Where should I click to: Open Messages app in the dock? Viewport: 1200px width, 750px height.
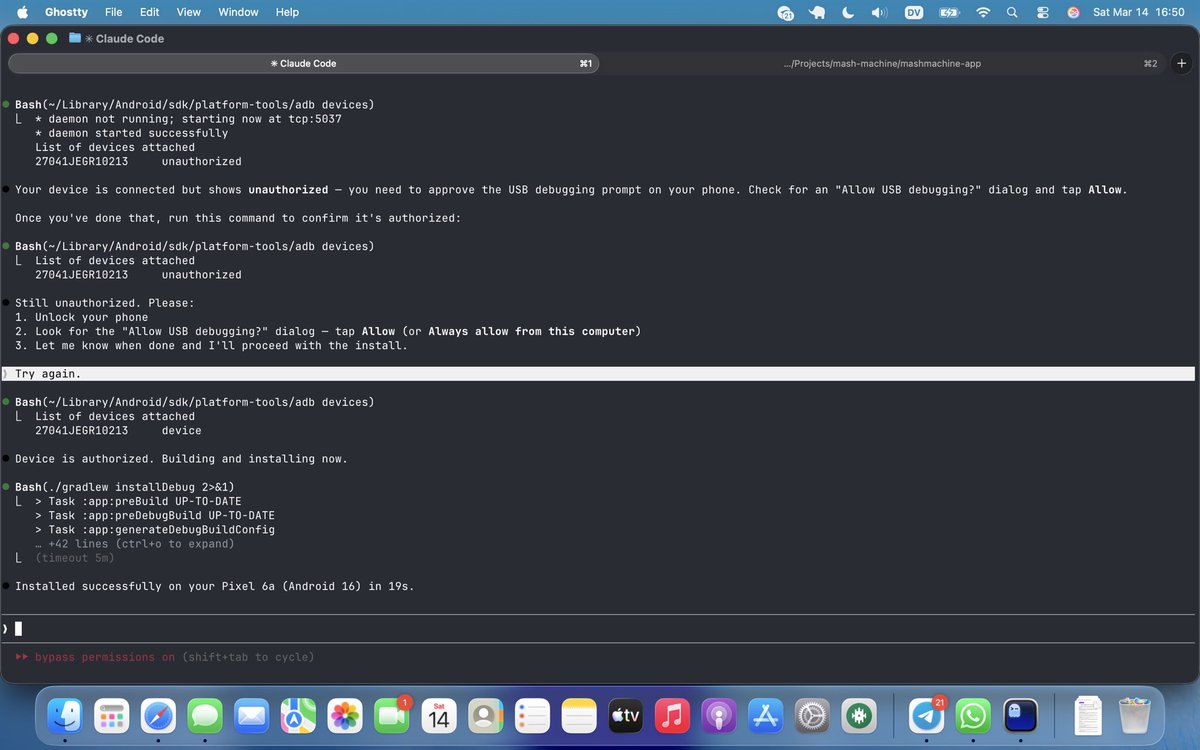[x=206, y=715]
